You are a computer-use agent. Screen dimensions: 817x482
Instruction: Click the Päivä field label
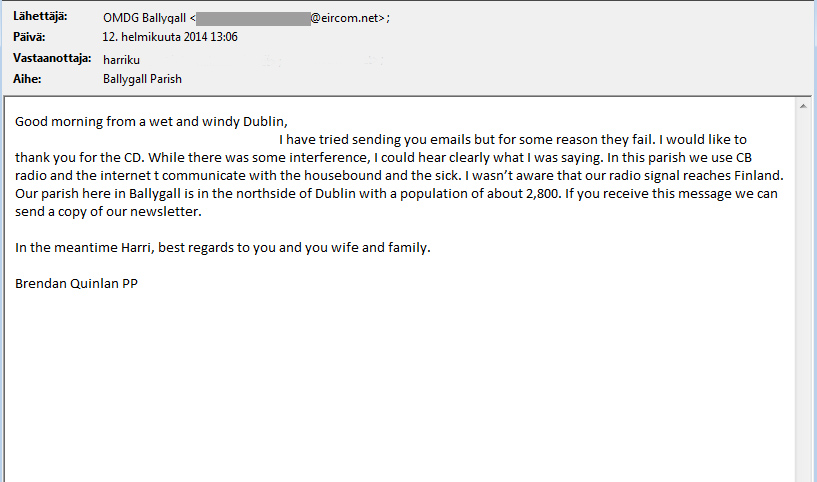click(29, 37)
